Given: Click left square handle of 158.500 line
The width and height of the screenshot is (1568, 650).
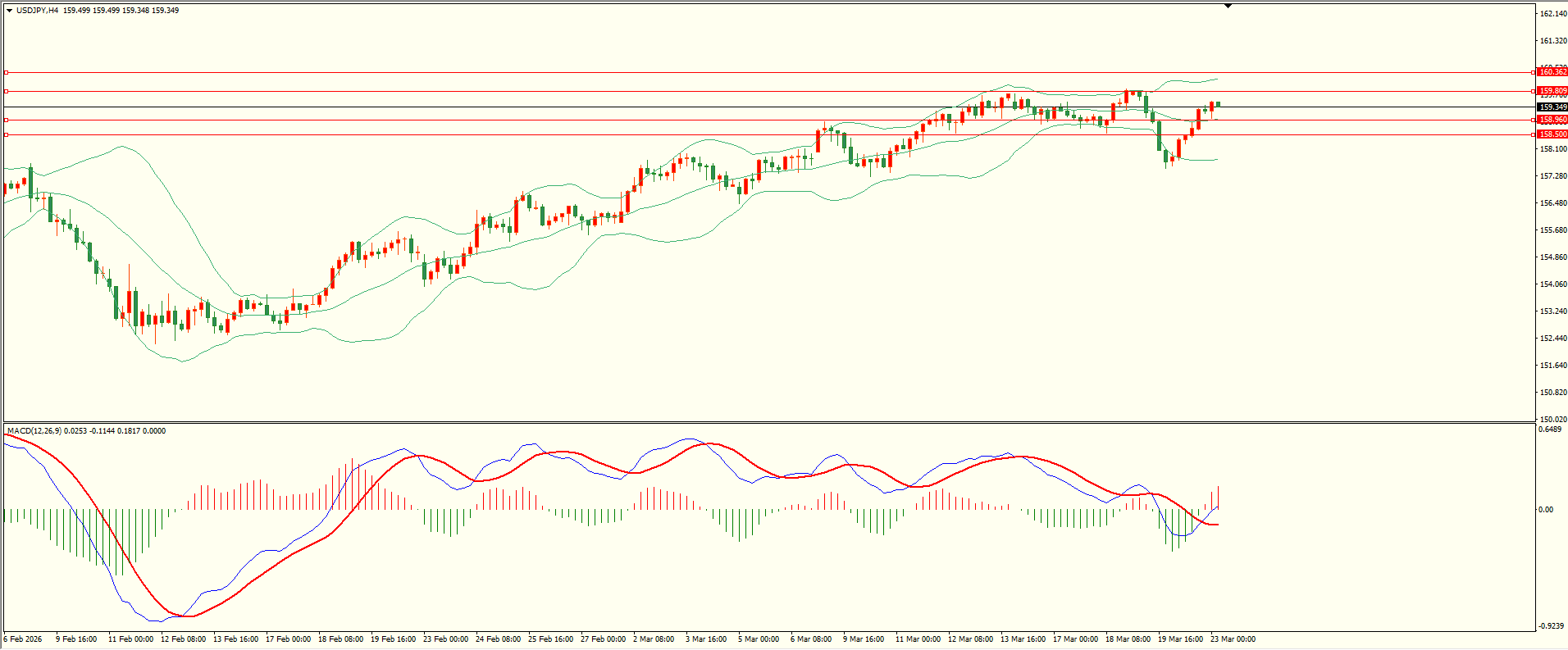Looking at the screenshot, I should point(6,134).
